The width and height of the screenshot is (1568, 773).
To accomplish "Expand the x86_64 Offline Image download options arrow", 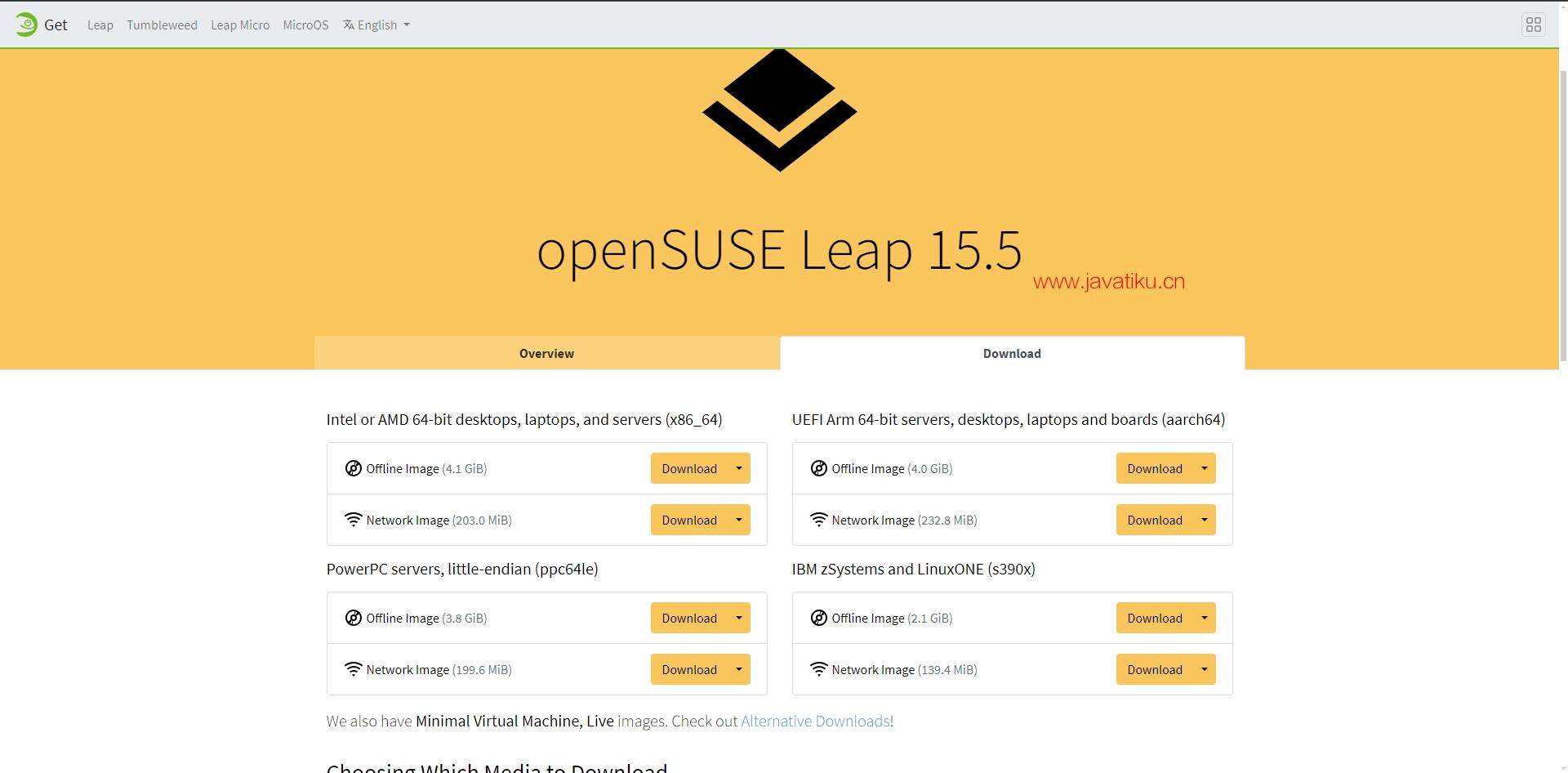I will coord(739,468).
